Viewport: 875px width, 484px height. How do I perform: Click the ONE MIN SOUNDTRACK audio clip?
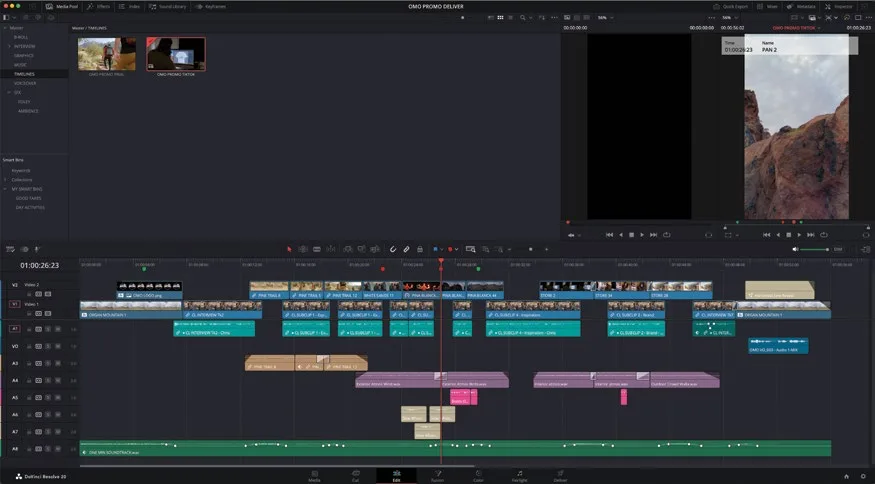point(455,448)
